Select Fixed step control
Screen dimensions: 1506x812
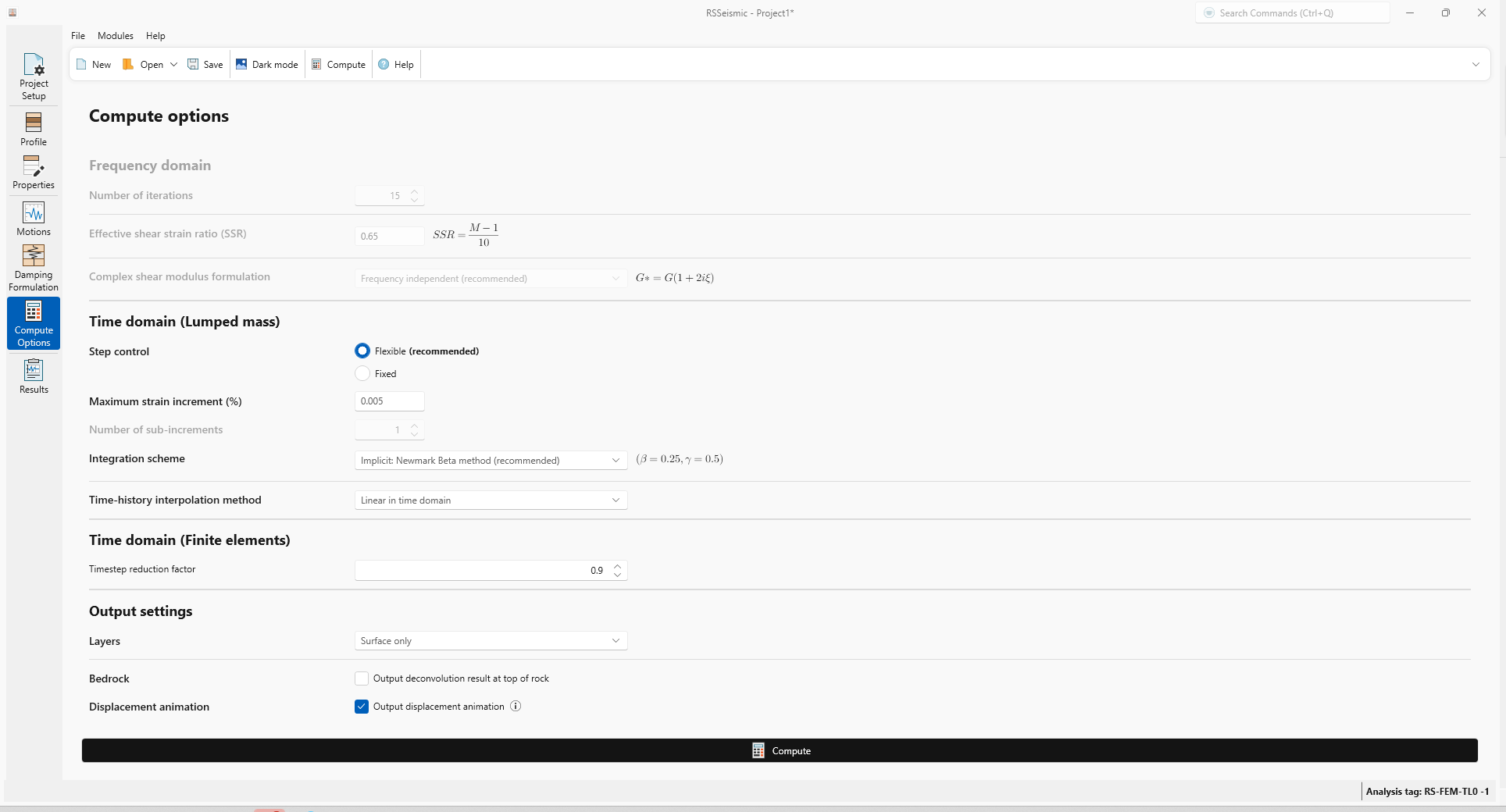362,373
